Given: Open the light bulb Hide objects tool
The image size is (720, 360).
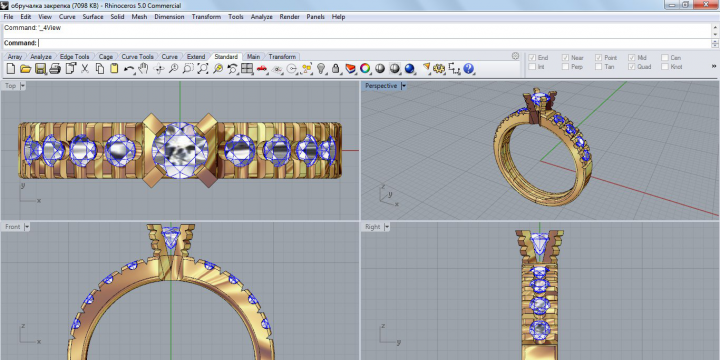Looking at the screenshot, I should click(321, 69).
